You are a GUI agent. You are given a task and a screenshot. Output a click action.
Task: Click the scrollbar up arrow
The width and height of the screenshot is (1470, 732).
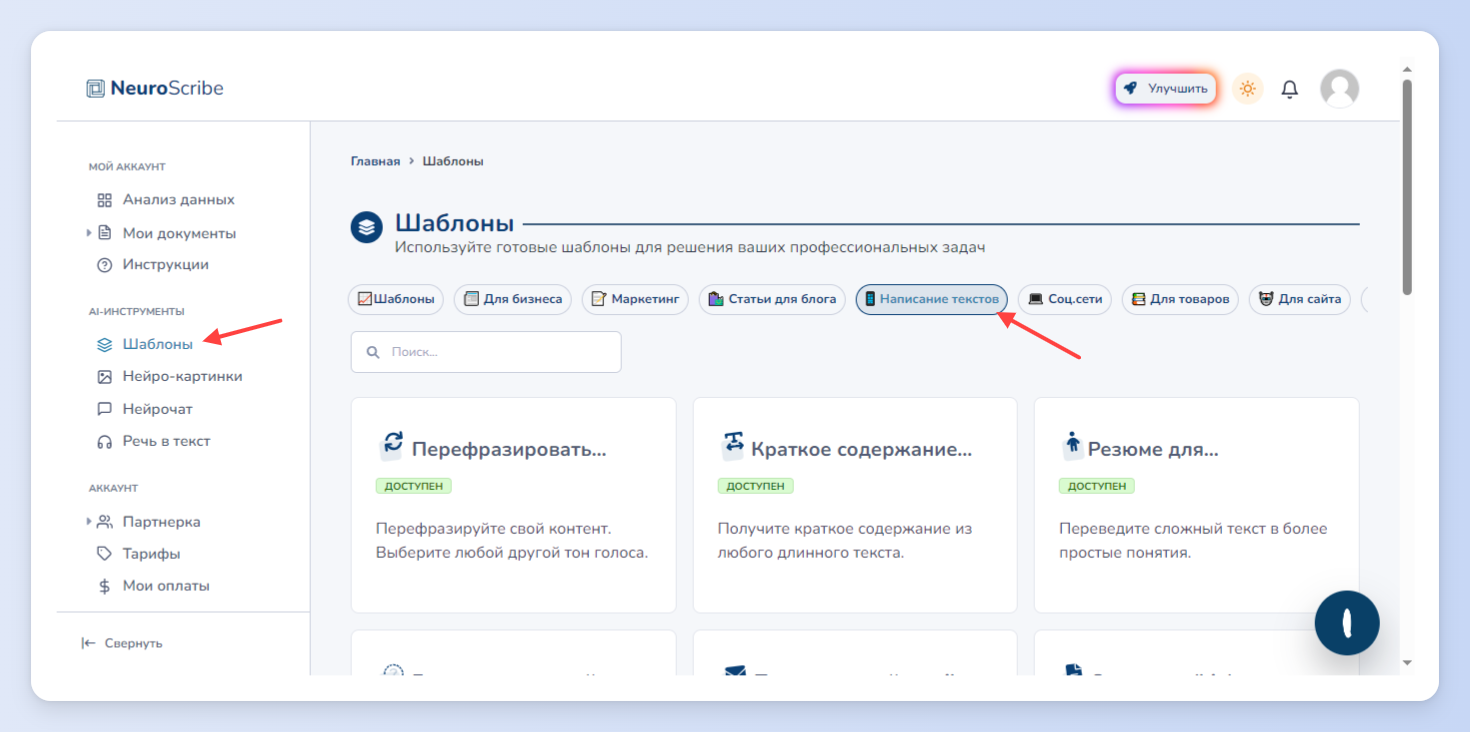pyautogui.click(x=1407, y=70)
